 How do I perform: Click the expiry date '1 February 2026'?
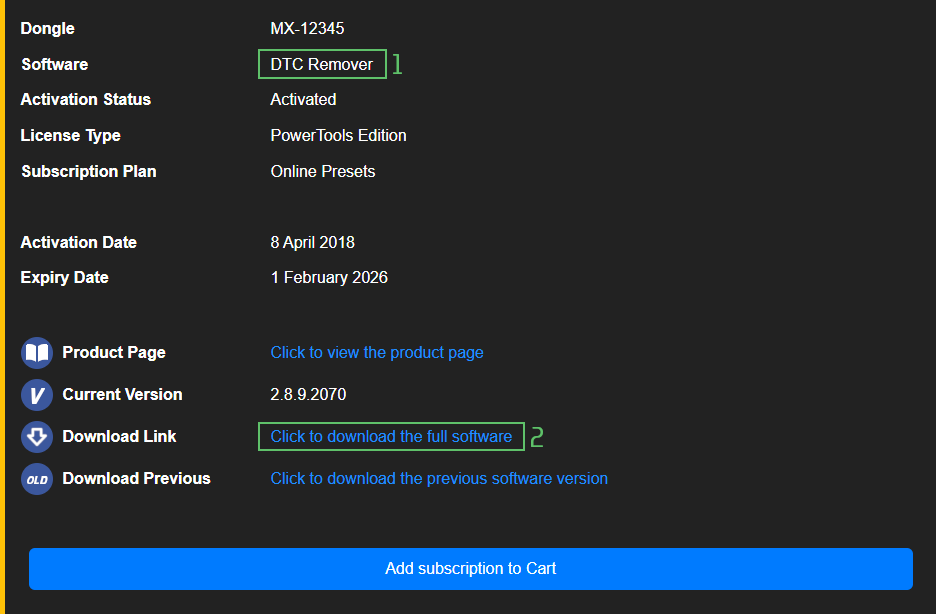point(329,277)
